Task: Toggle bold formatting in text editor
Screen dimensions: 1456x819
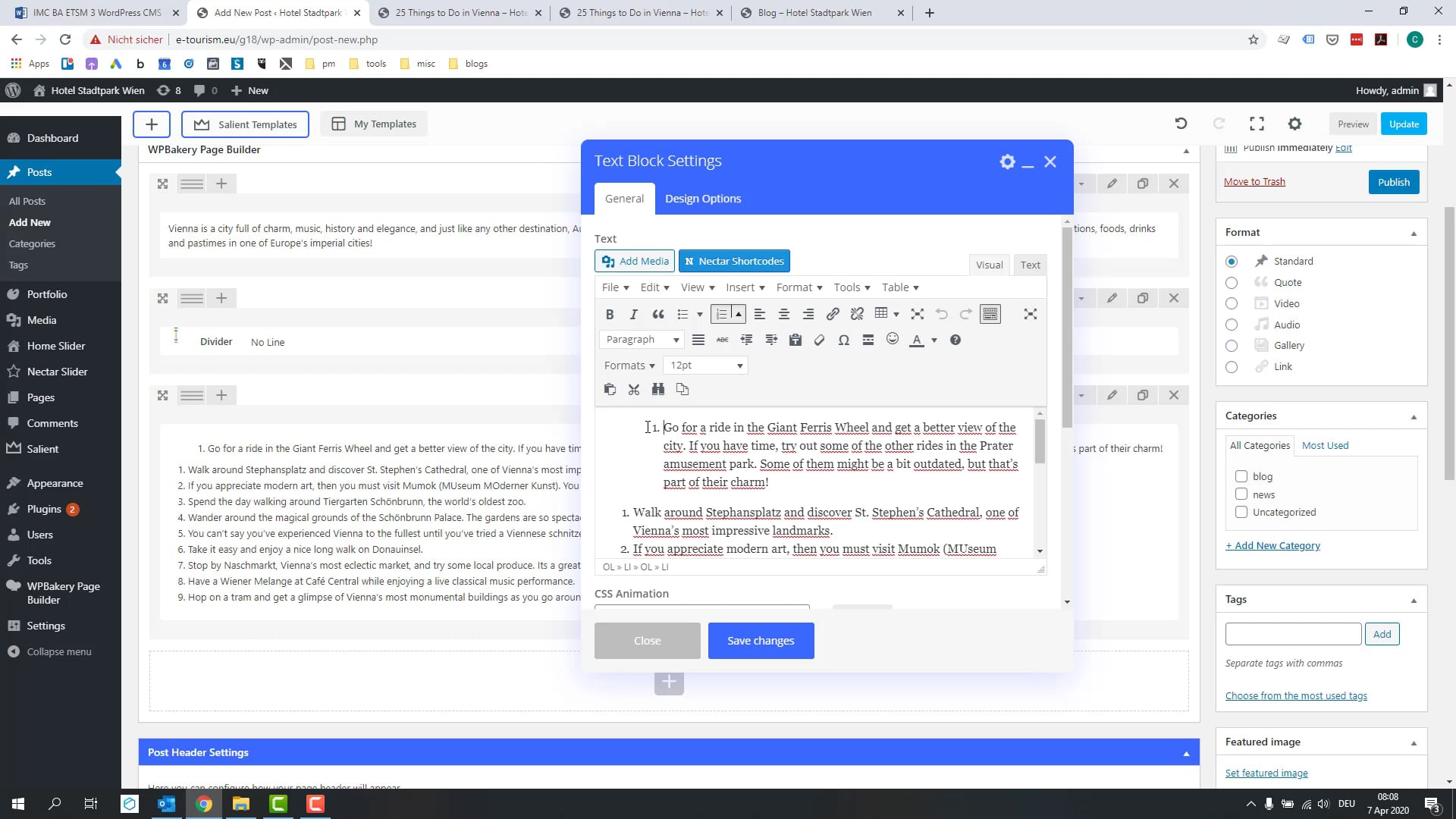Action: point(610,314)
